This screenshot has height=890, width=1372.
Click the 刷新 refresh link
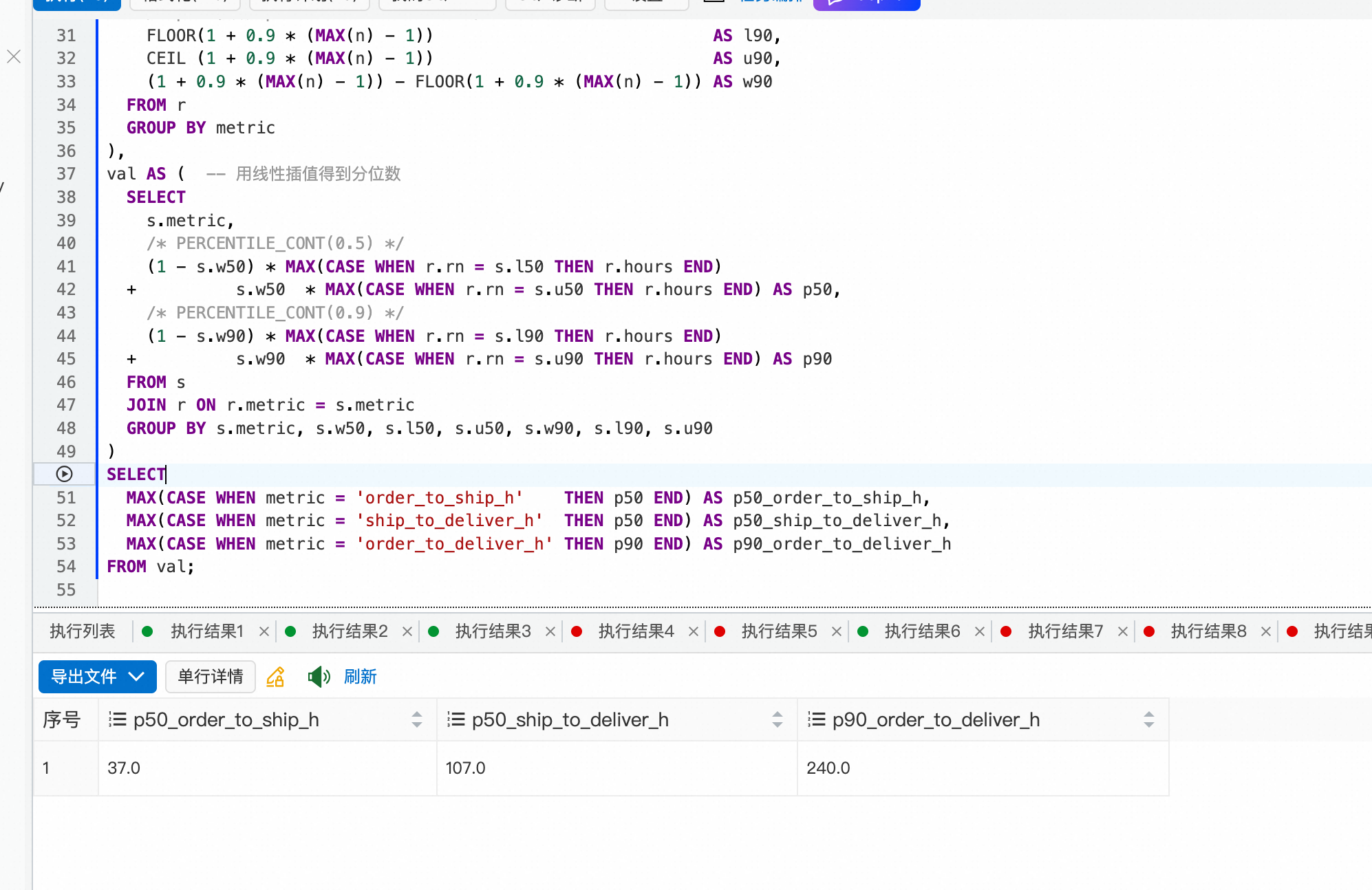coord(360,677)
